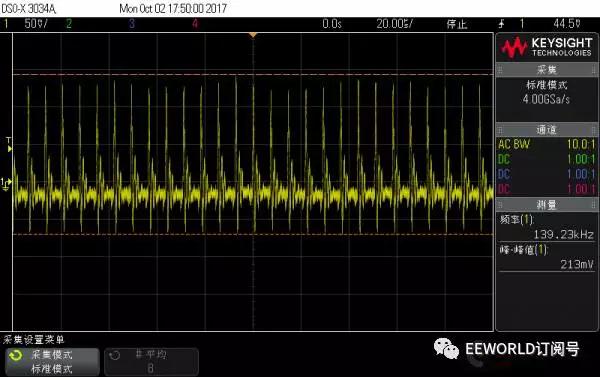
Task: Click the orange trigger time marker triangle
Action: pos(253,35)
